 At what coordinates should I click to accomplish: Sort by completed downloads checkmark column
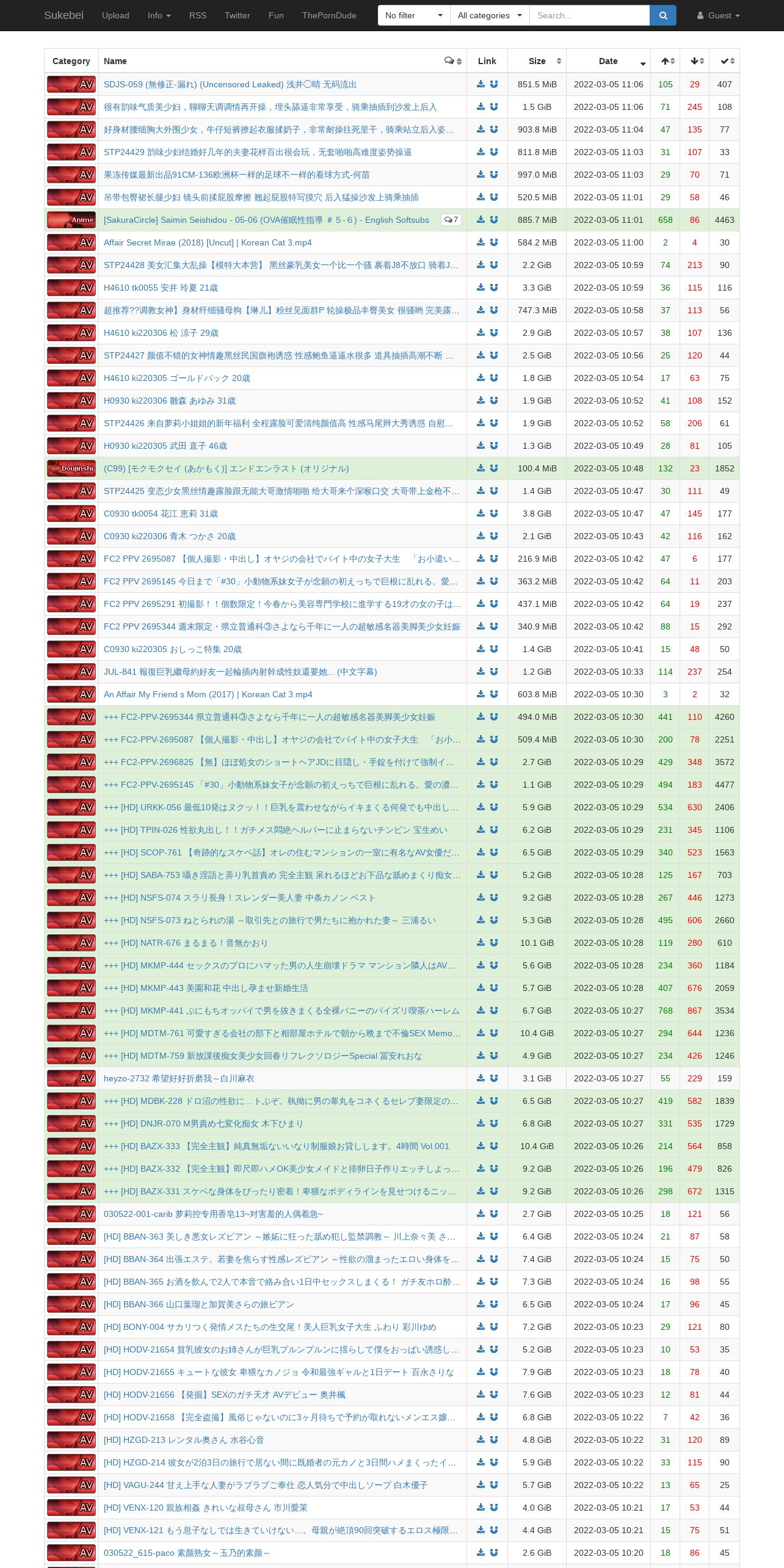[x=725, y=61]
